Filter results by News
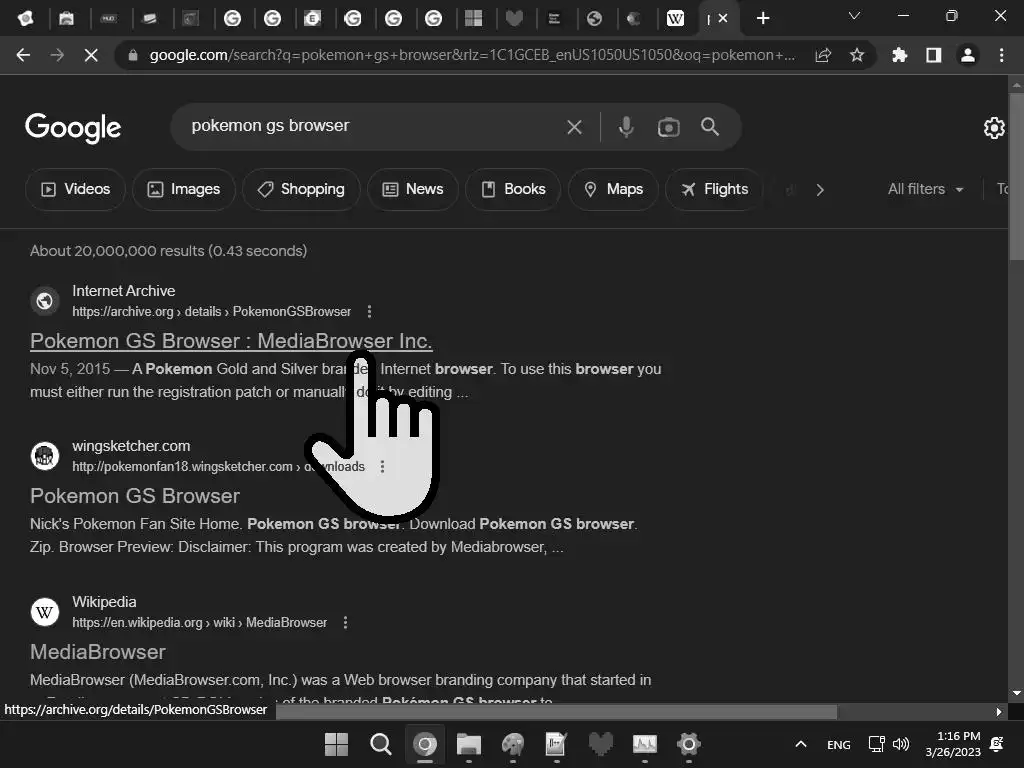 (413, 189)
